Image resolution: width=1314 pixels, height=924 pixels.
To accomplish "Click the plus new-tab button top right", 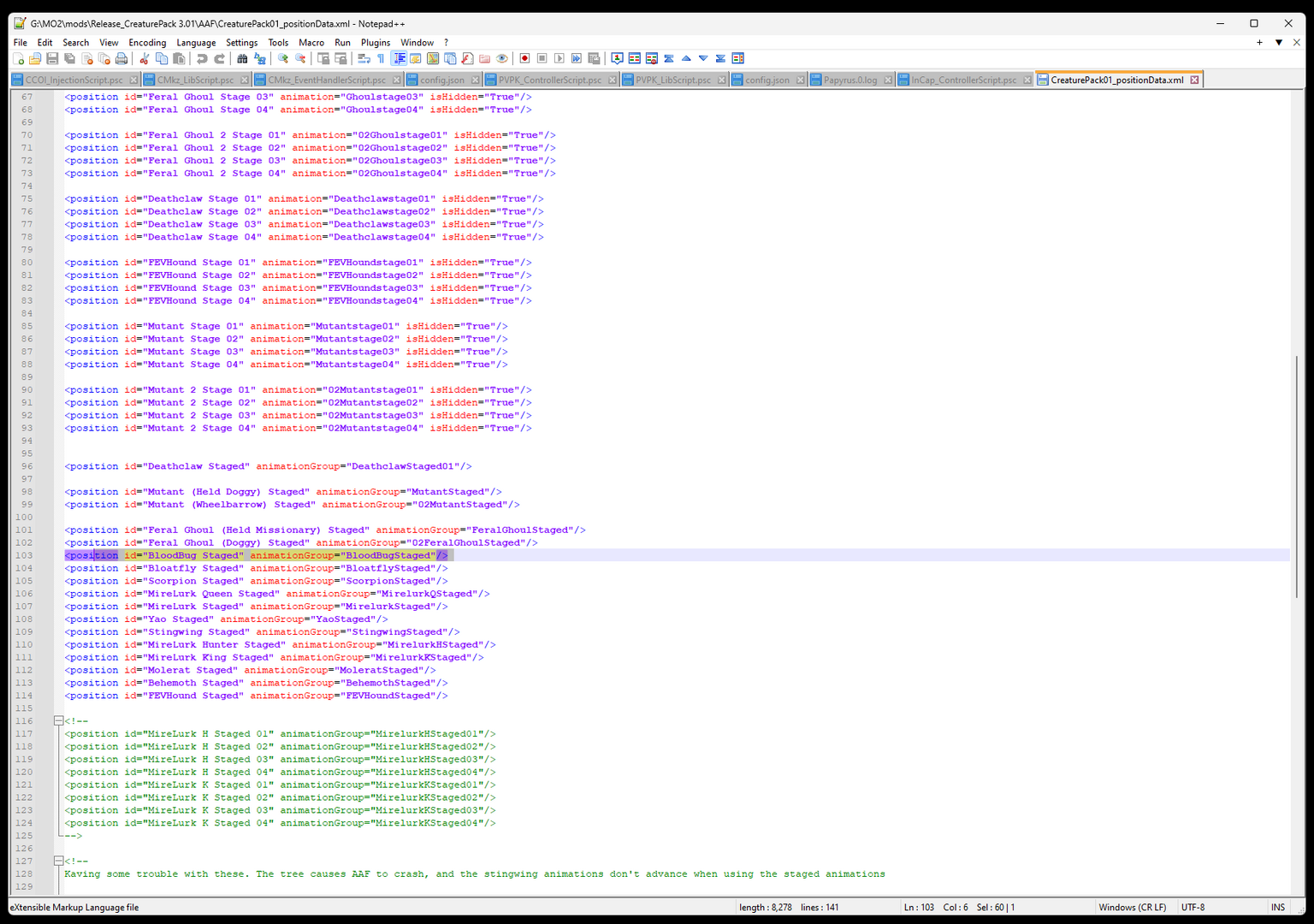I will [1259, 43].
